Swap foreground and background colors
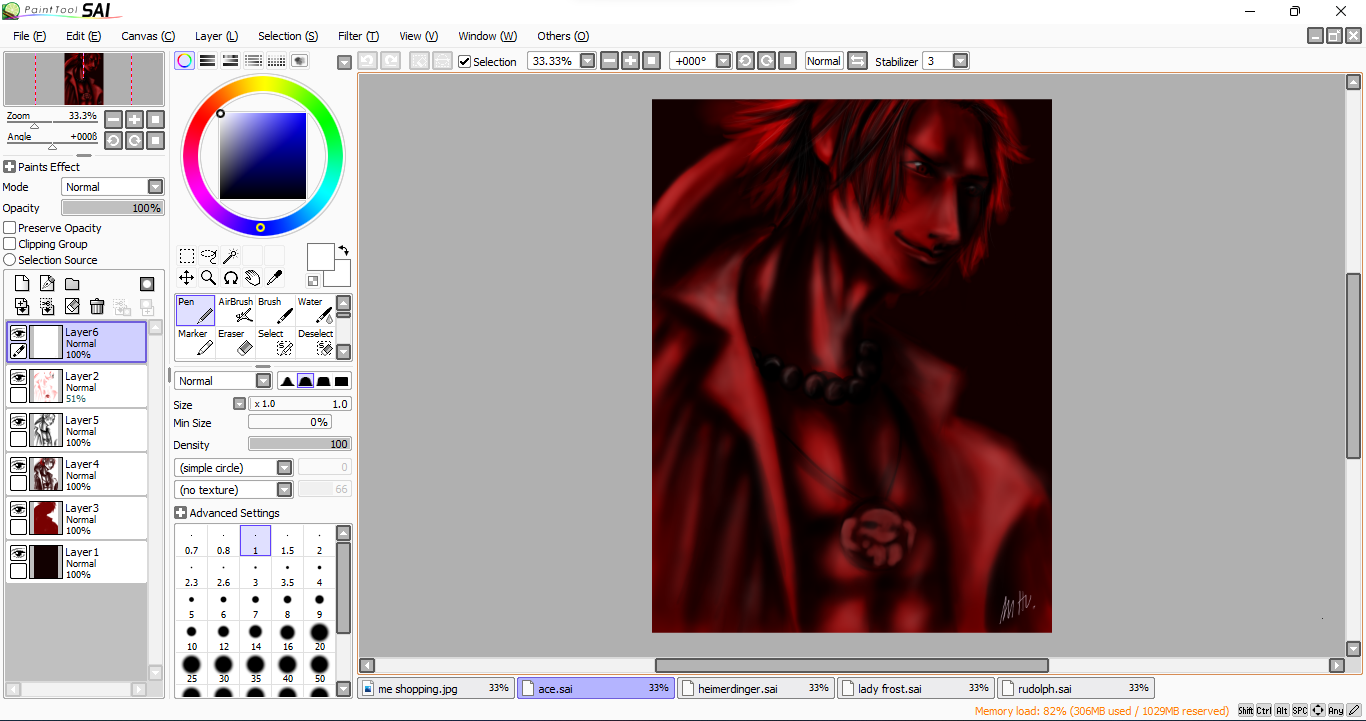The image size is (1366, 721). [343, 250]
